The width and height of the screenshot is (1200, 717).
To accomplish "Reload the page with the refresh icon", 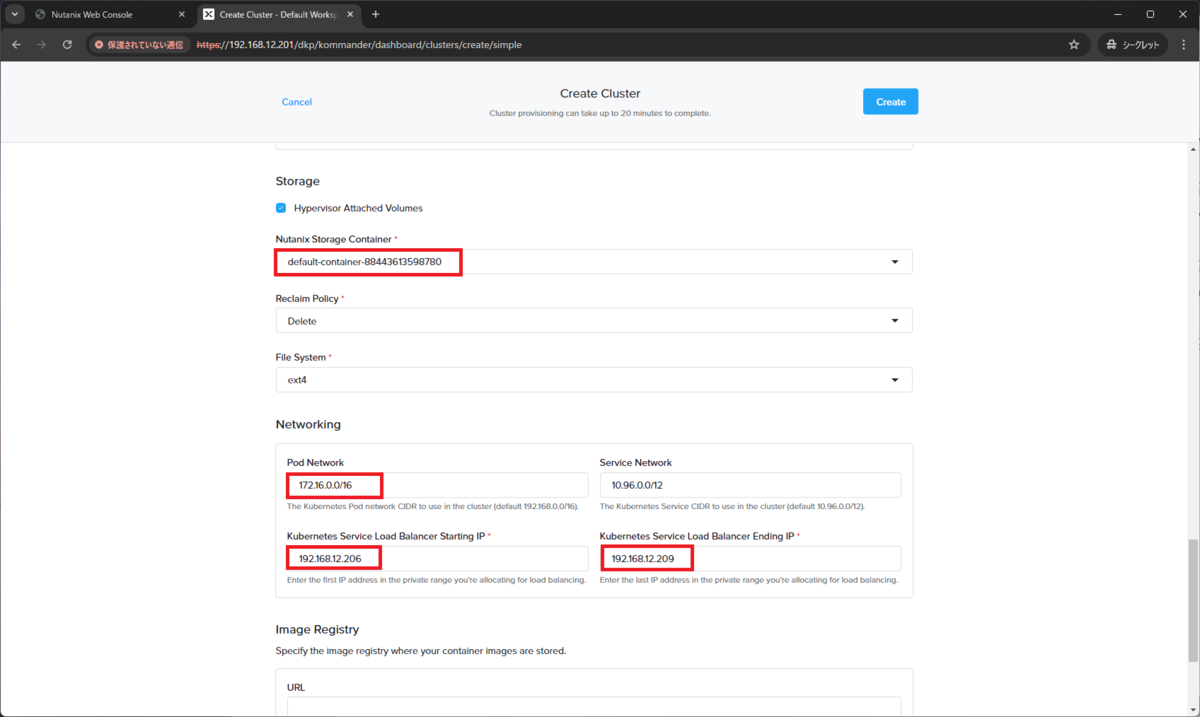I will 67,45.
